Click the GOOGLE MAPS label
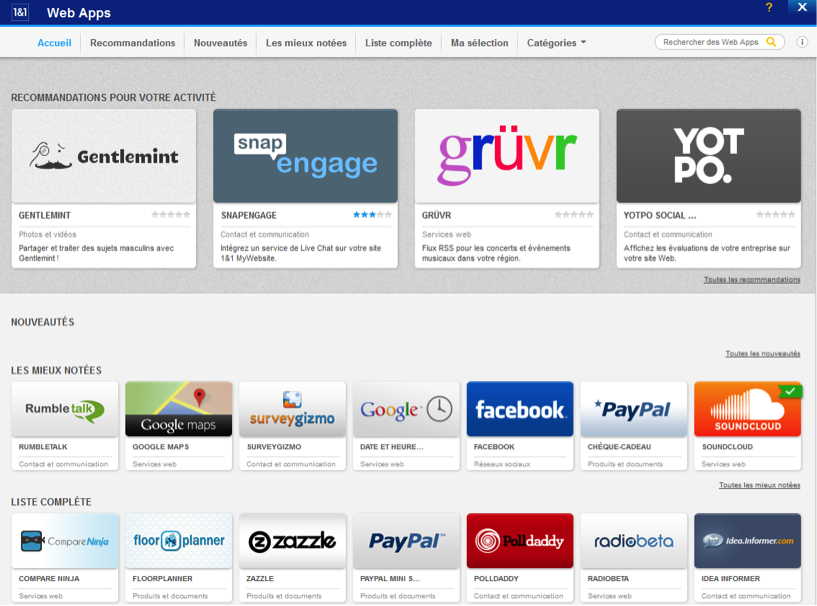This screenshot has height=606, width=817. click(x=160, y=447)
